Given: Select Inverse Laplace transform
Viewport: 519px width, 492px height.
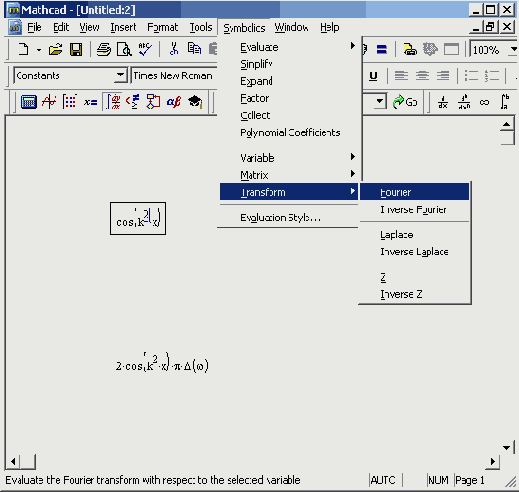Looking at the screenshot, I should (x=414, y=252).
